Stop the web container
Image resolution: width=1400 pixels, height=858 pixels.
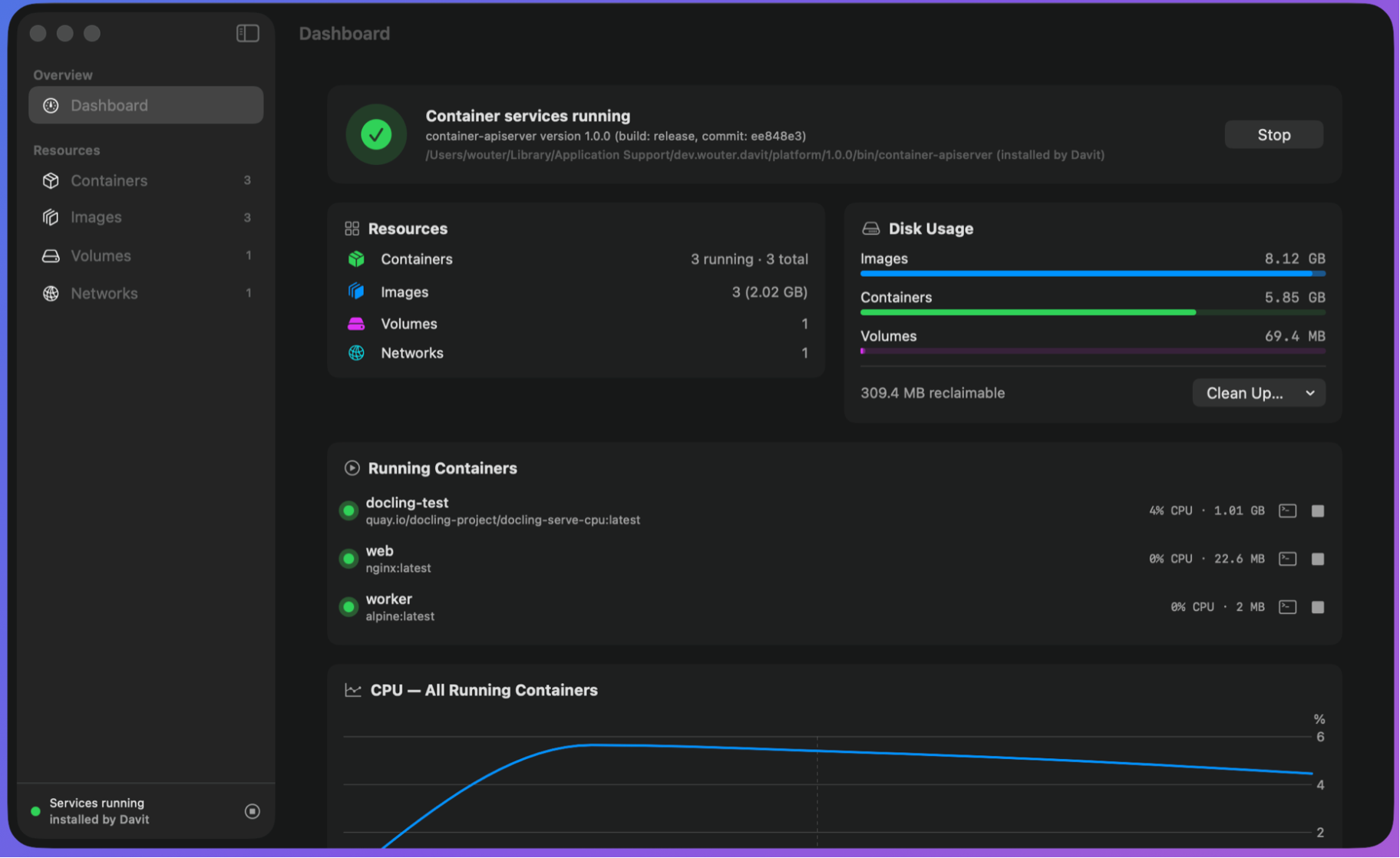point(1317,559)
